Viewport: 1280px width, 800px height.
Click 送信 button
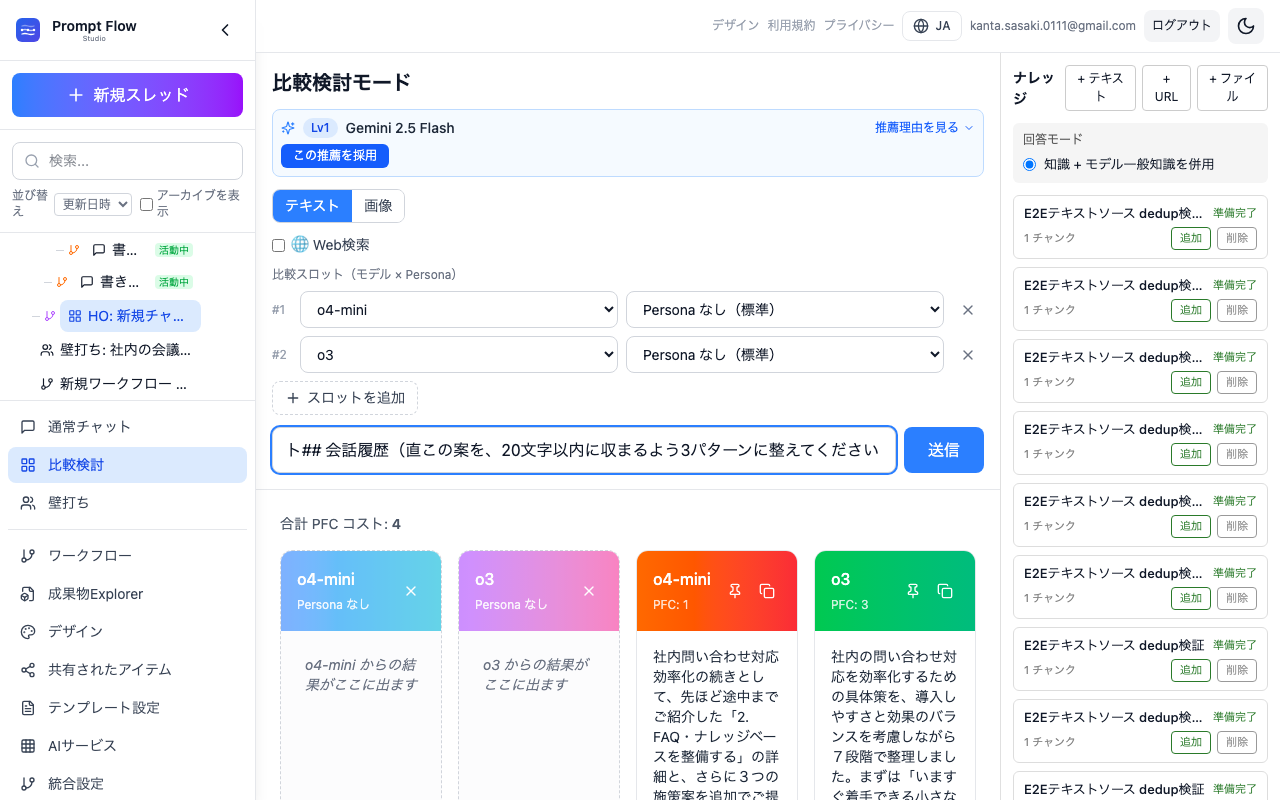(944, 450)
